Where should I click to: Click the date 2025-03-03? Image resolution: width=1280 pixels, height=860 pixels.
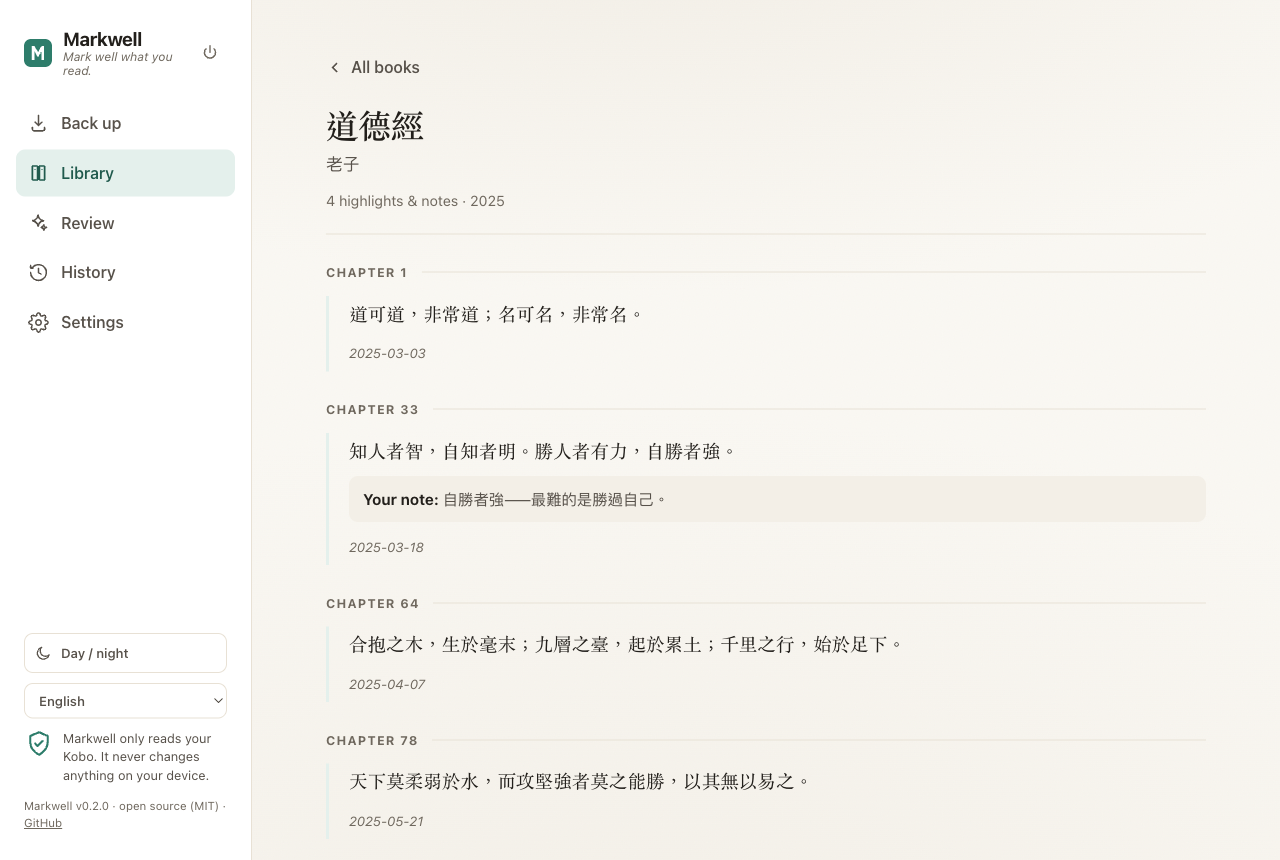[x=387, y=353]
